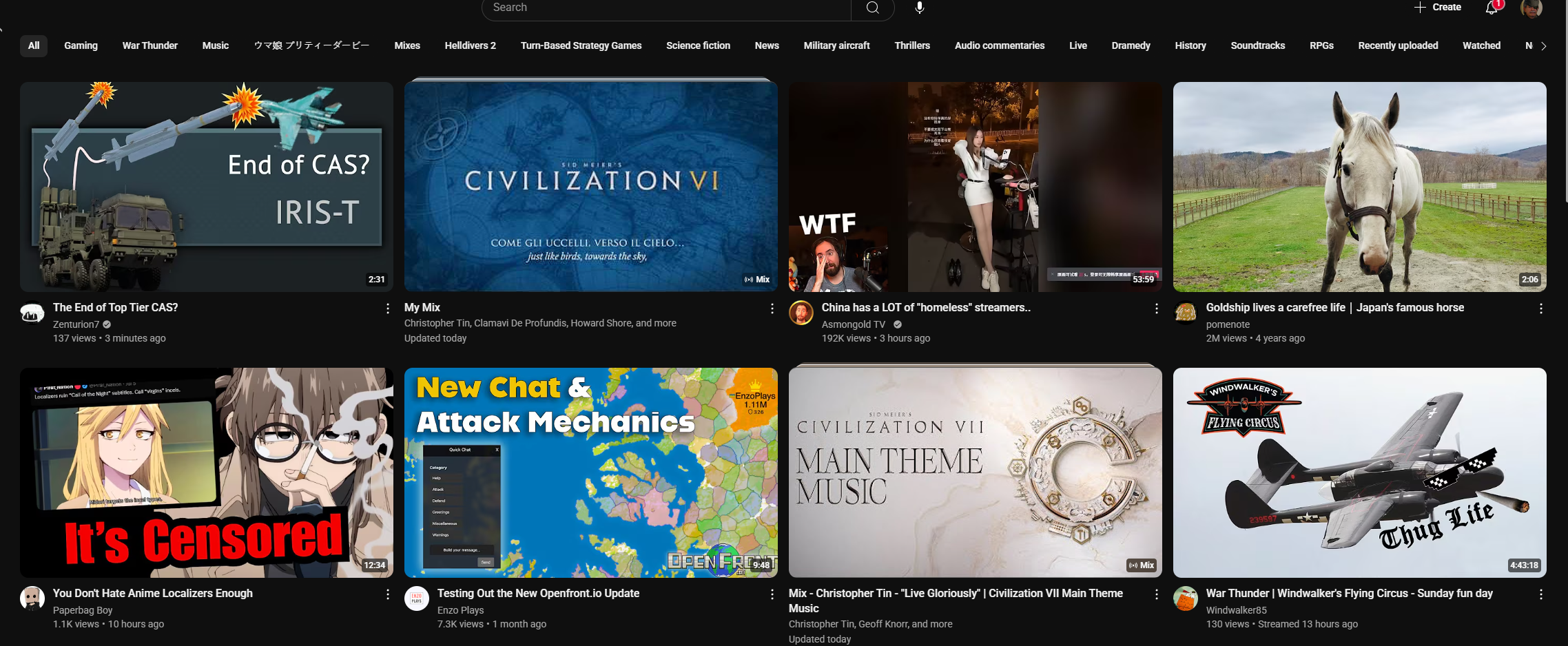Play the white horse thumbnail

(1360, 187)
